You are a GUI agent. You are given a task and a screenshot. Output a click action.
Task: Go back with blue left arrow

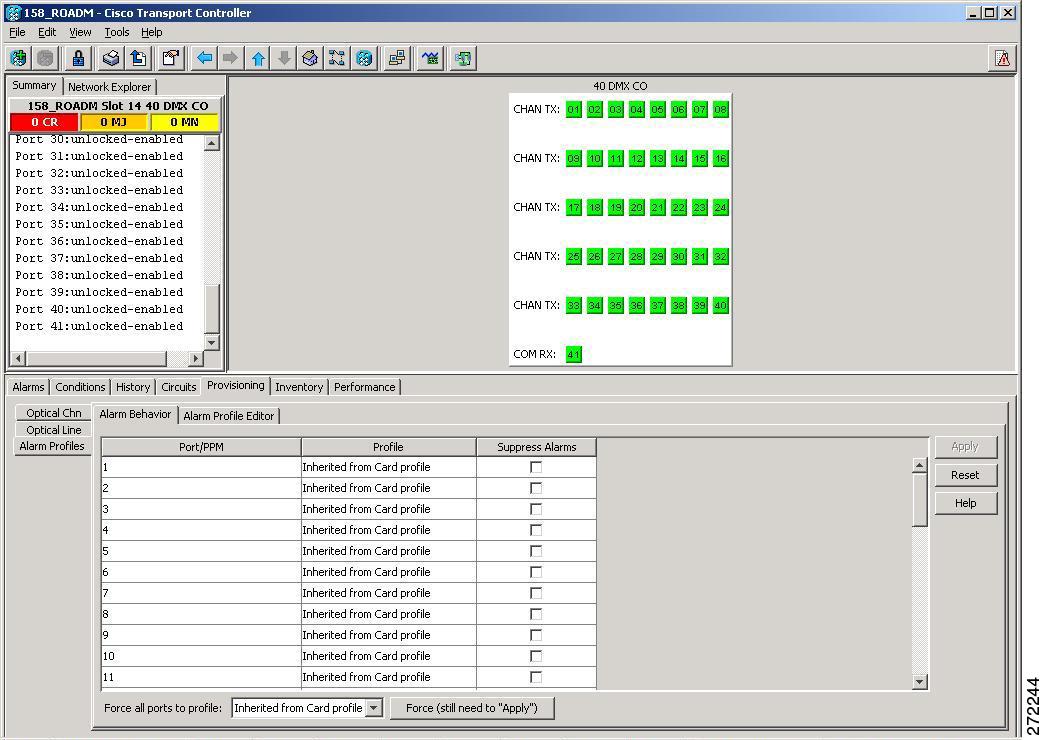[x=204, y=58]
